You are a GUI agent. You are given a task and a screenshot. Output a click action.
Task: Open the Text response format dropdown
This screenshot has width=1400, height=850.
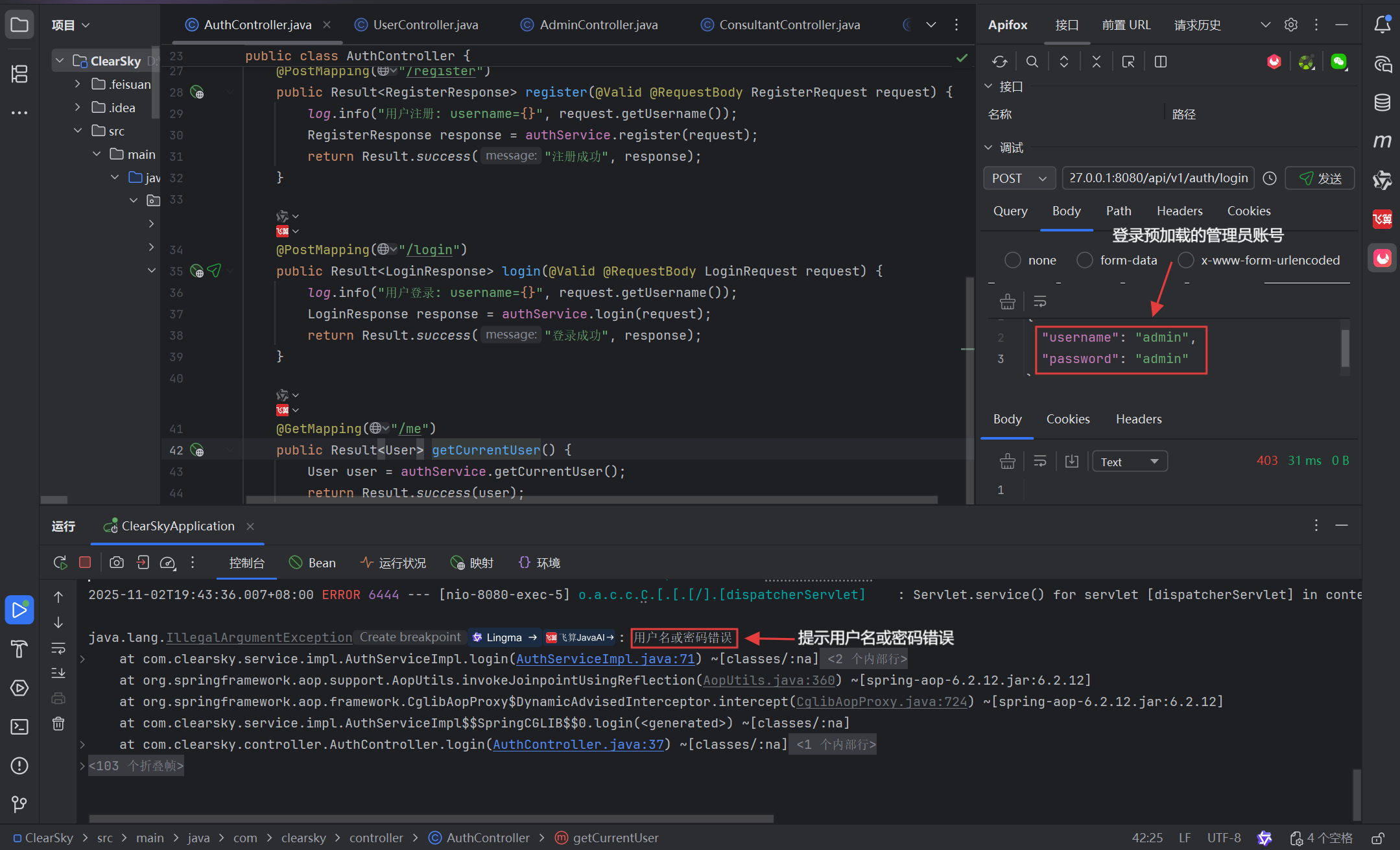1130,461
